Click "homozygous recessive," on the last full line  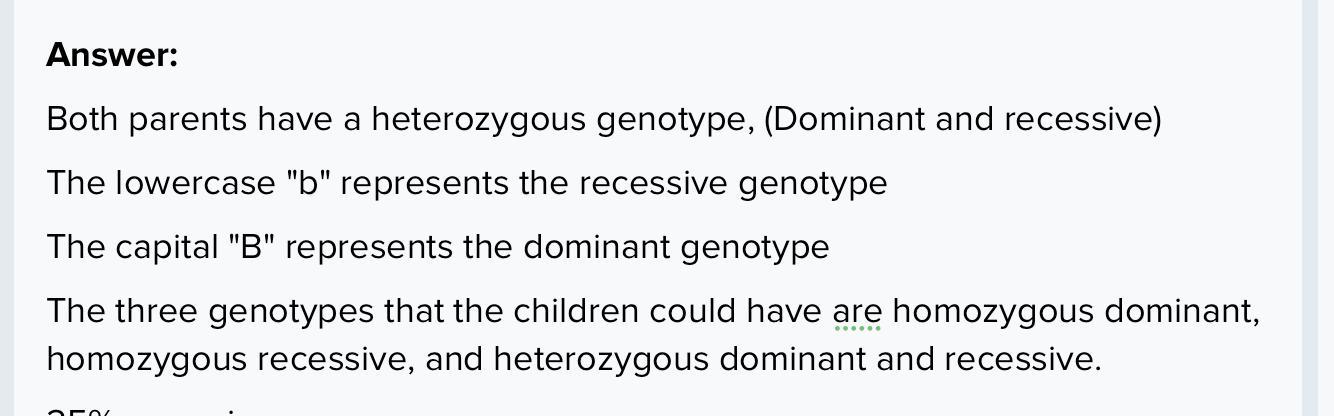tap(230, 359)
